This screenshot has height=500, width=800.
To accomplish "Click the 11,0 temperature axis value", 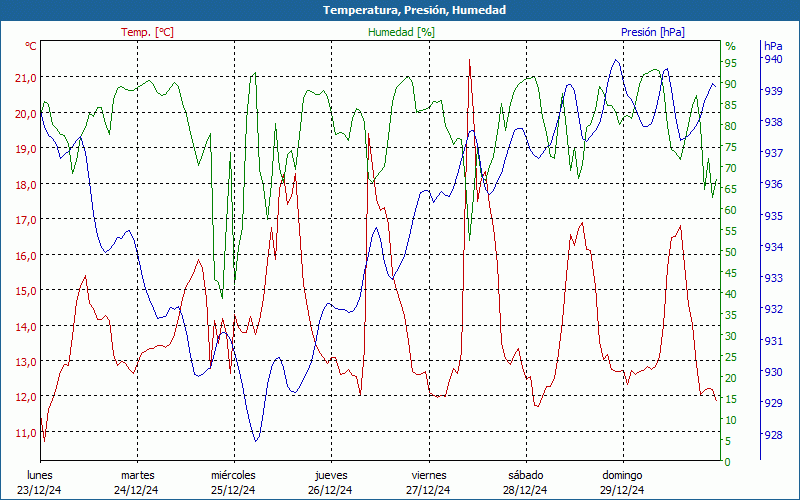I will point(26,433).
